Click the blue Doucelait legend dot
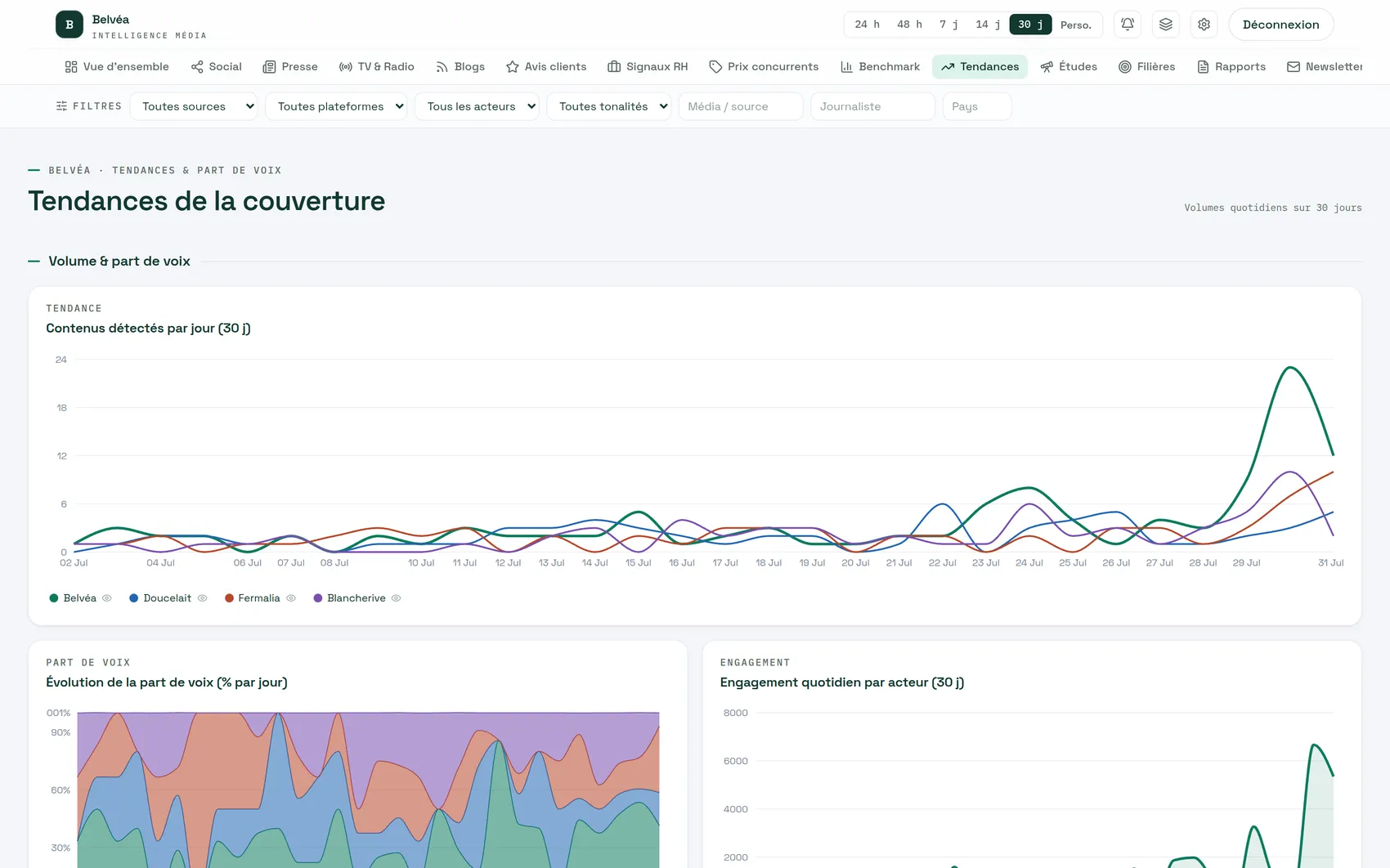 [x=134, y=598]
